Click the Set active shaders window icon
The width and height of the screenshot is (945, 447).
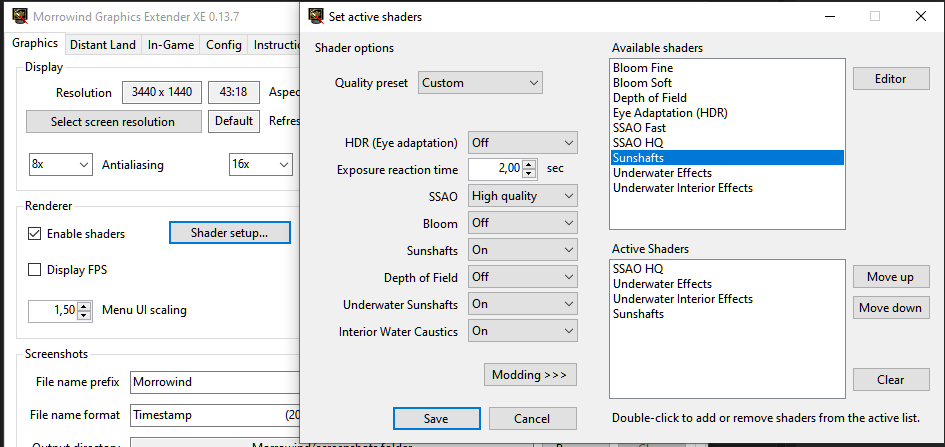(315, 16)
